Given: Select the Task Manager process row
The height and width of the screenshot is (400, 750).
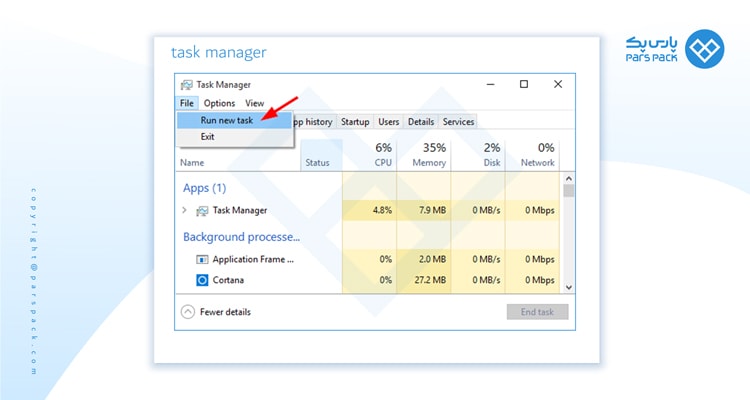Looking at the screenshot, I should click(x=368, y=210).
